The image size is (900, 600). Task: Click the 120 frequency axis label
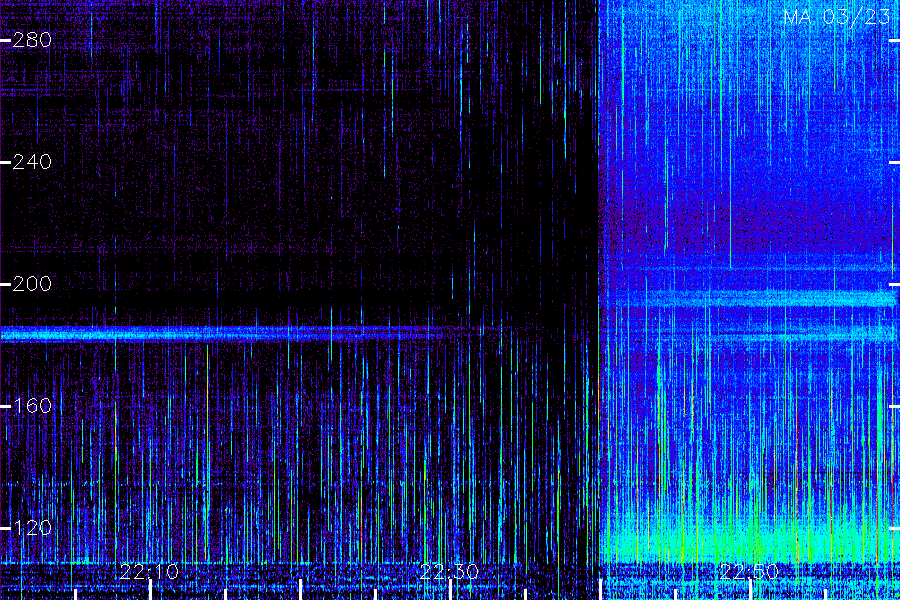pyautogui.click(x=32, y=528)
